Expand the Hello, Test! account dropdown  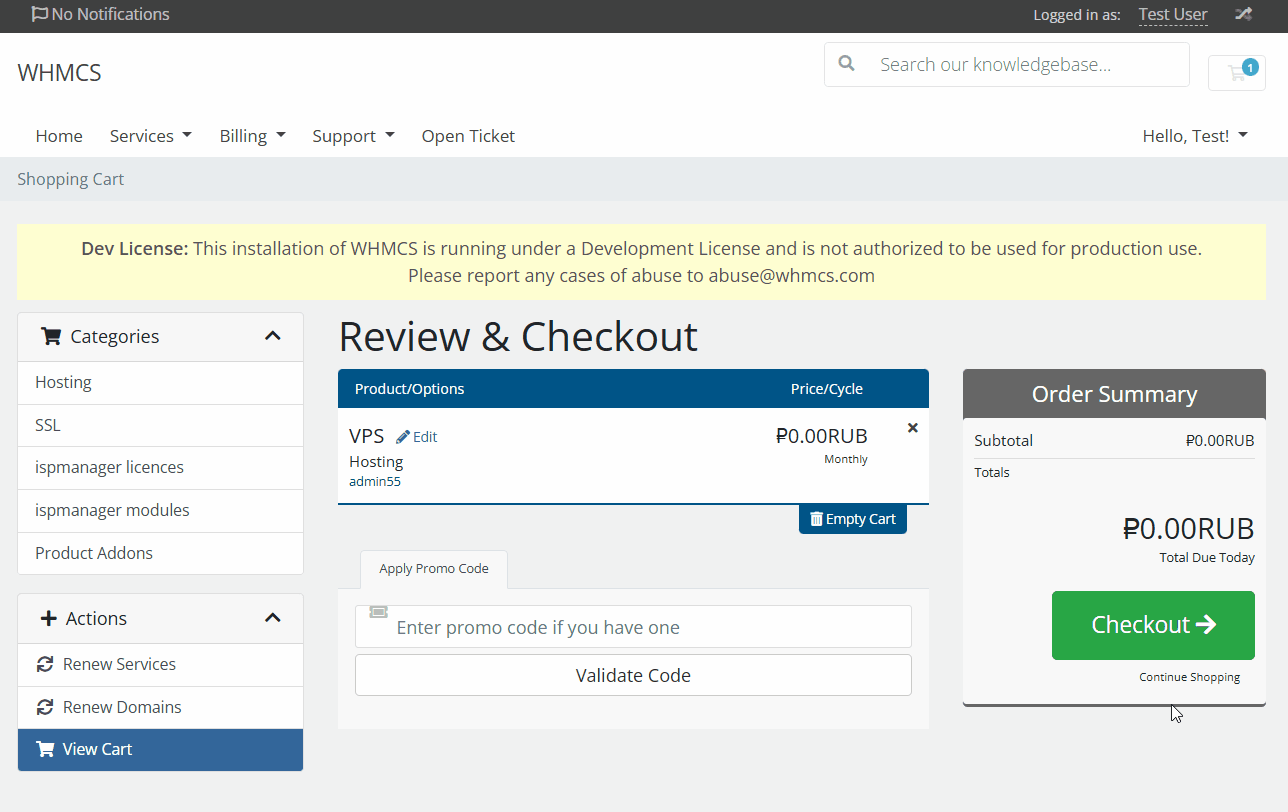click(x=1194, y=136)
